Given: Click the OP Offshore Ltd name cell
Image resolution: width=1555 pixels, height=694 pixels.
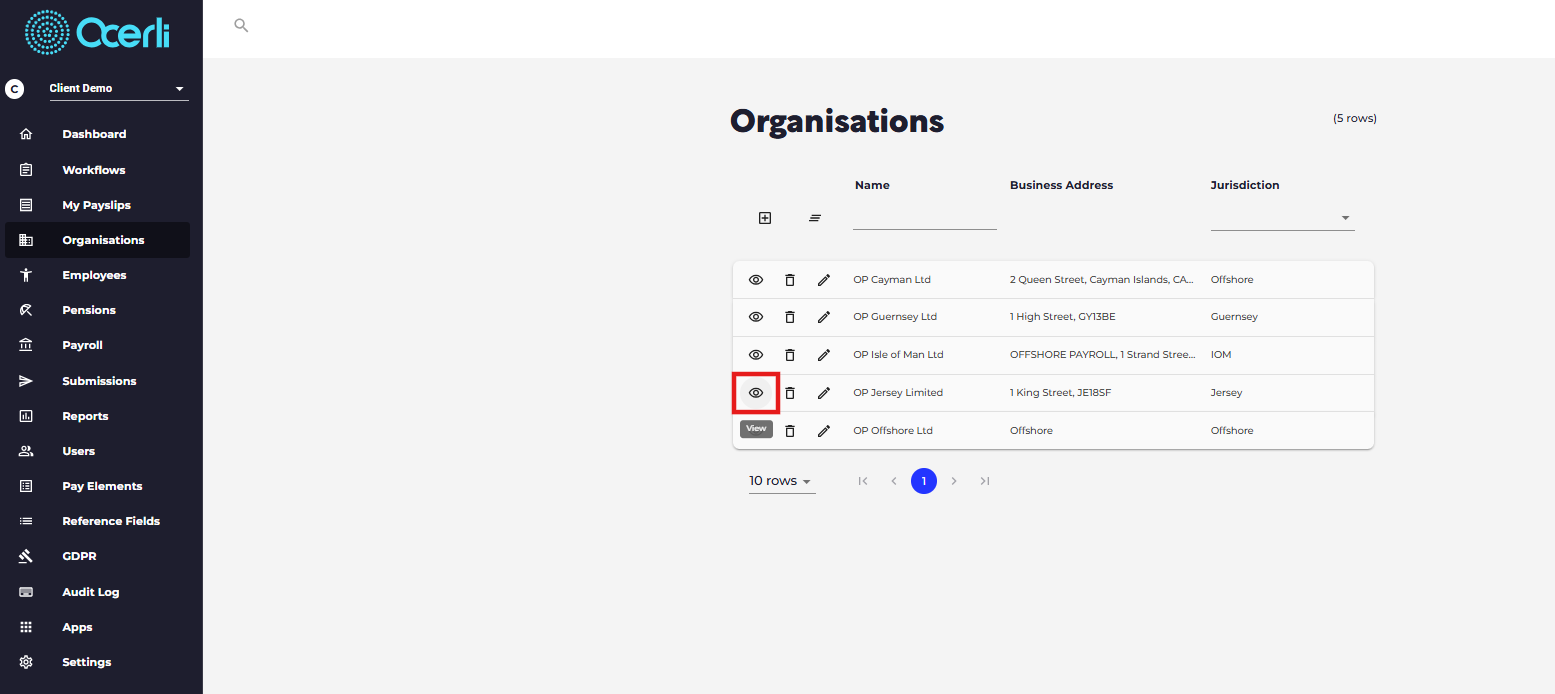Looking at the screenshot, I should pos(893,431).
